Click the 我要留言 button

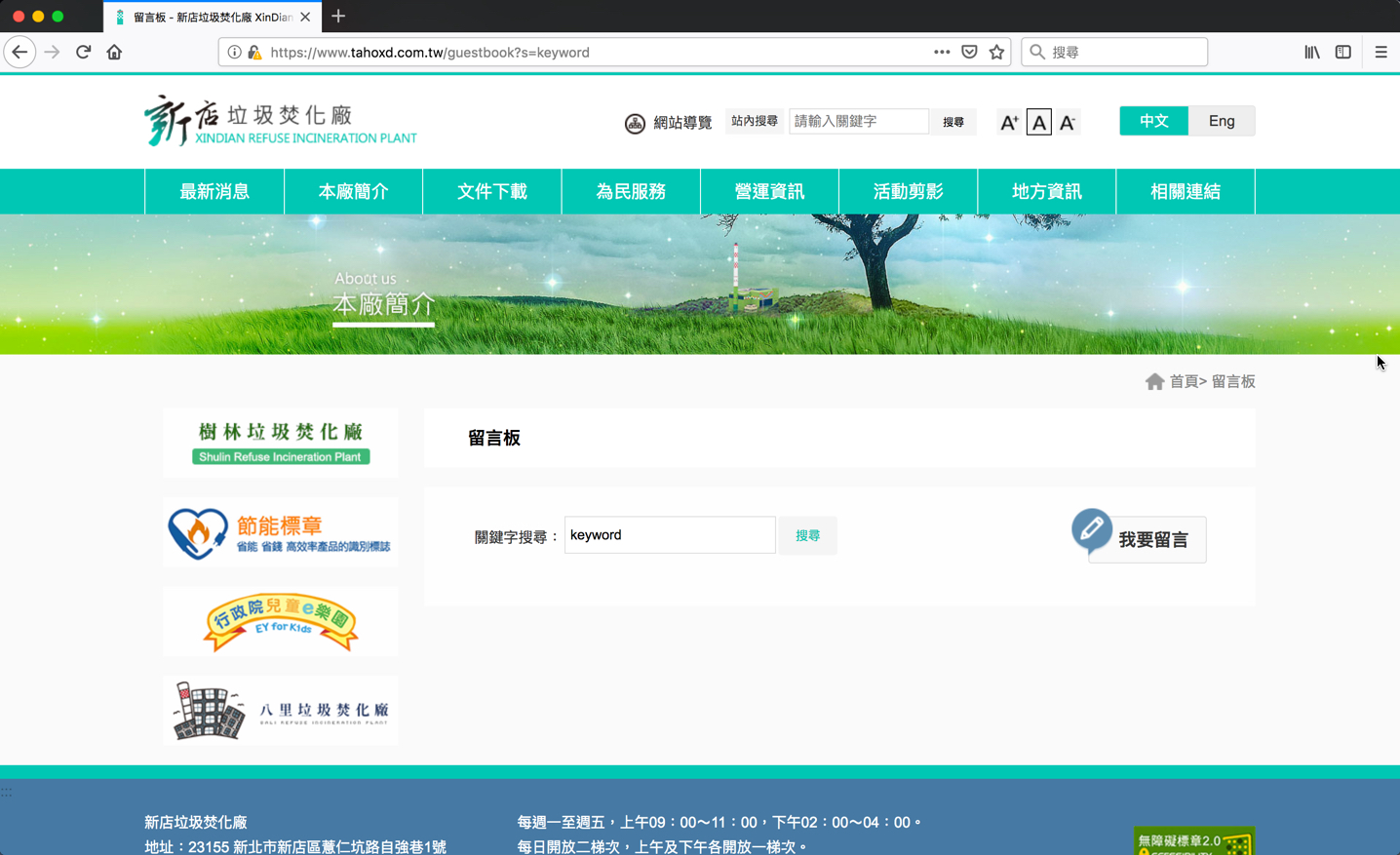point(1147,539)
